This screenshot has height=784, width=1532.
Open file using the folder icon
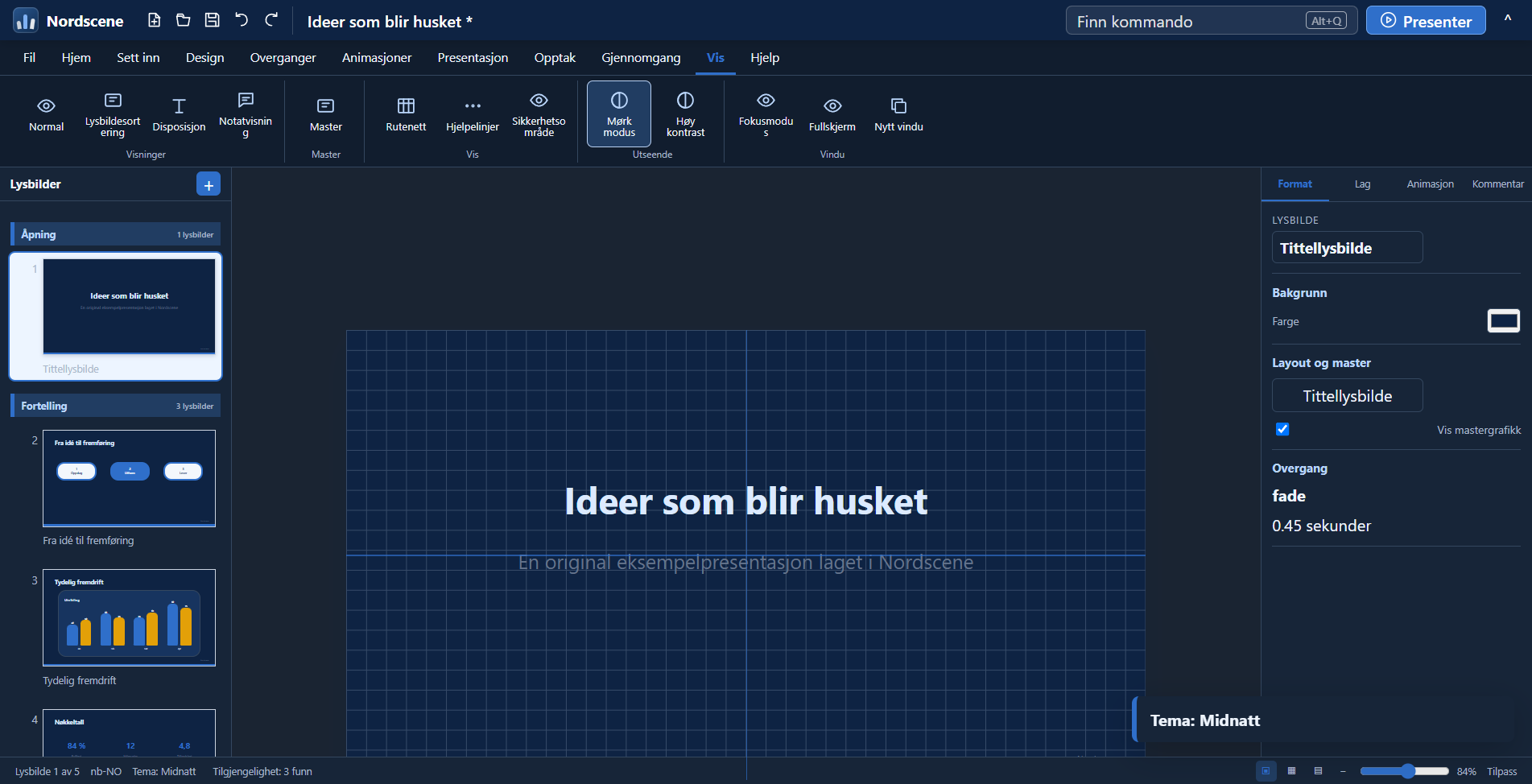(x=184, y=20)
